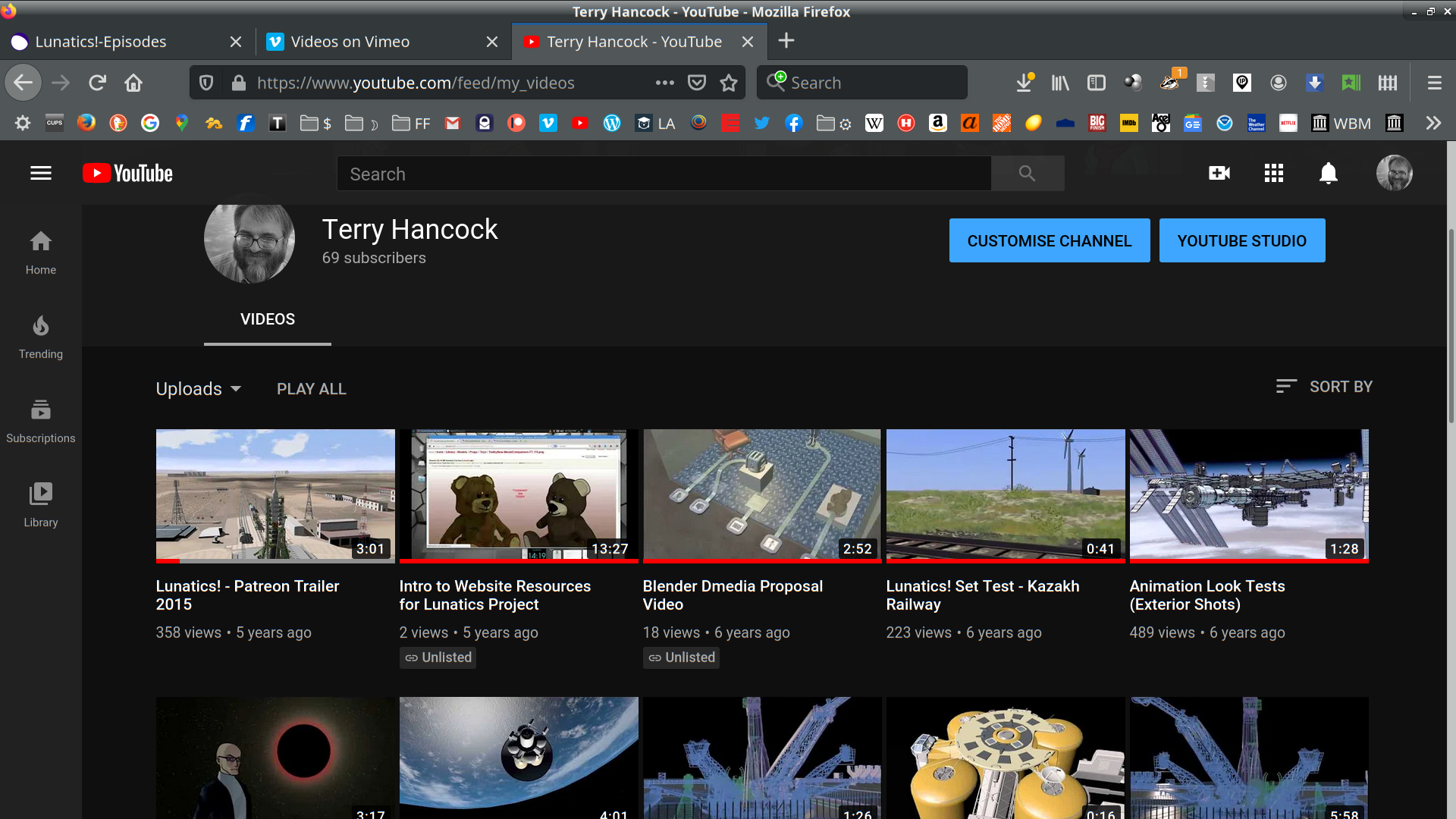Select Trending in the YouTube sidebar
The image size is (1456, 819).
(40, 336)
